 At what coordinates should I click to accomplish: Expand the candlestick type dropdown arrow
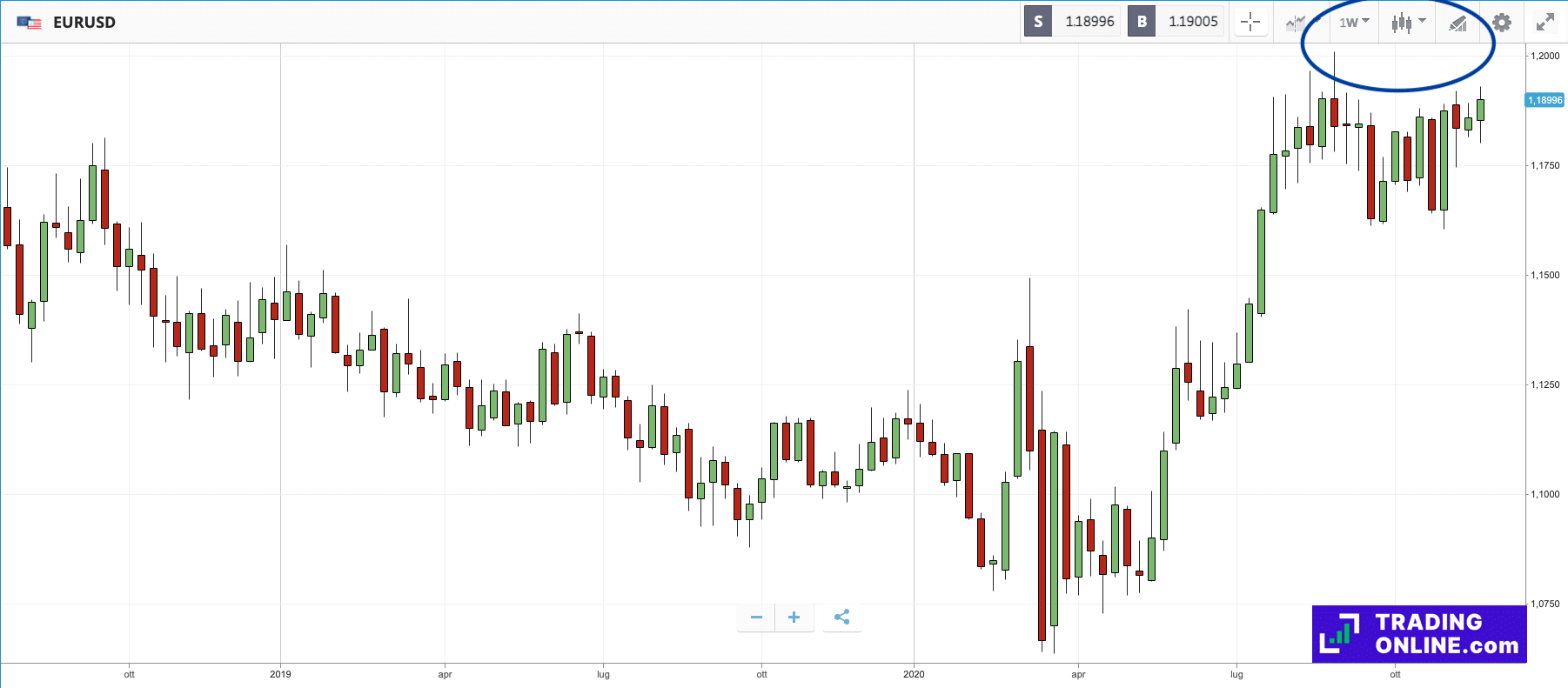click(1424, 22)
